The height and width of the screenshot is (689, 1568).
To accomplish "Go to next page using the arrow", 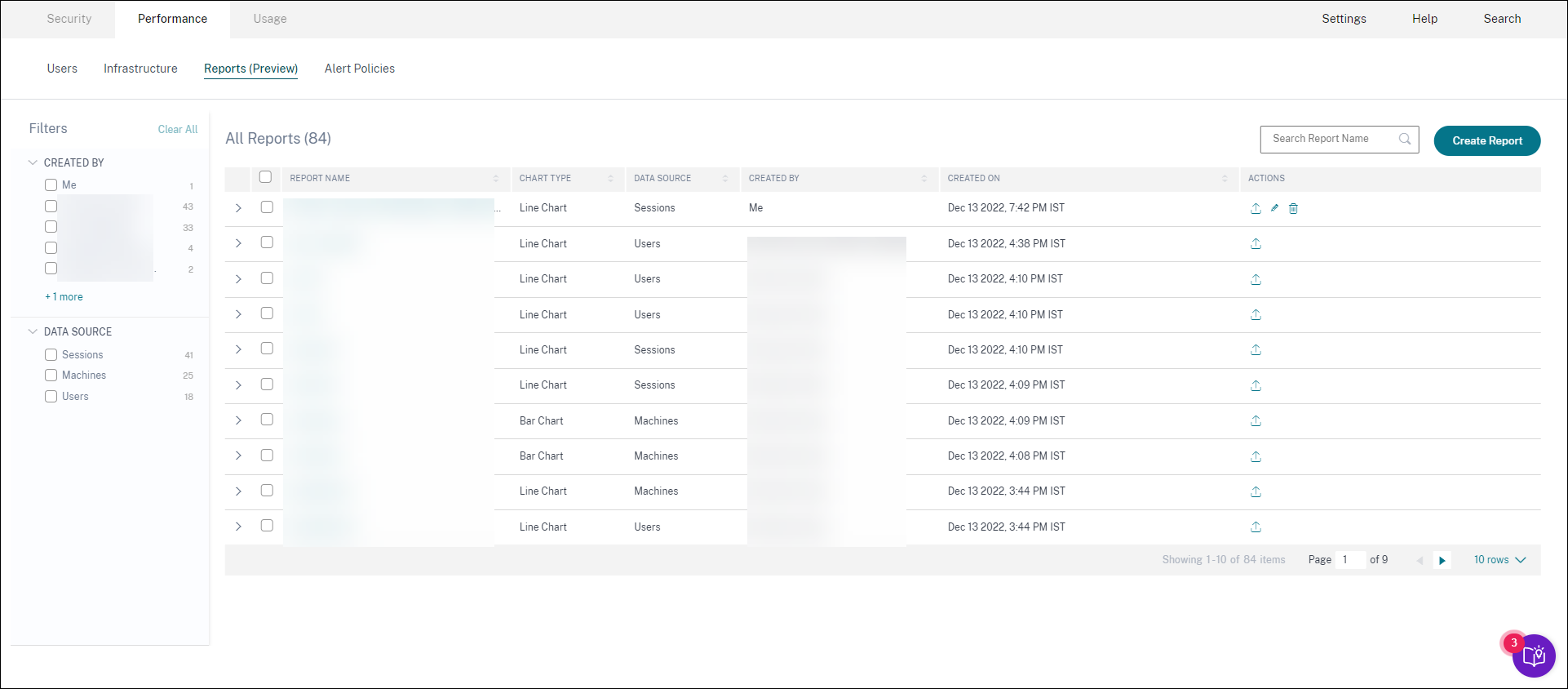I will pos(1442,560).
